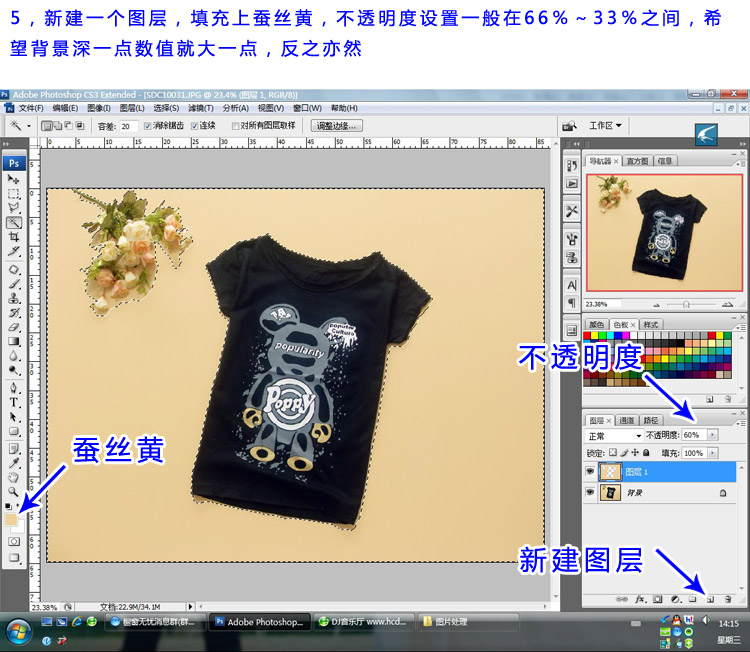
Task: Select the Eraser tool
Action: click(13, 327)
